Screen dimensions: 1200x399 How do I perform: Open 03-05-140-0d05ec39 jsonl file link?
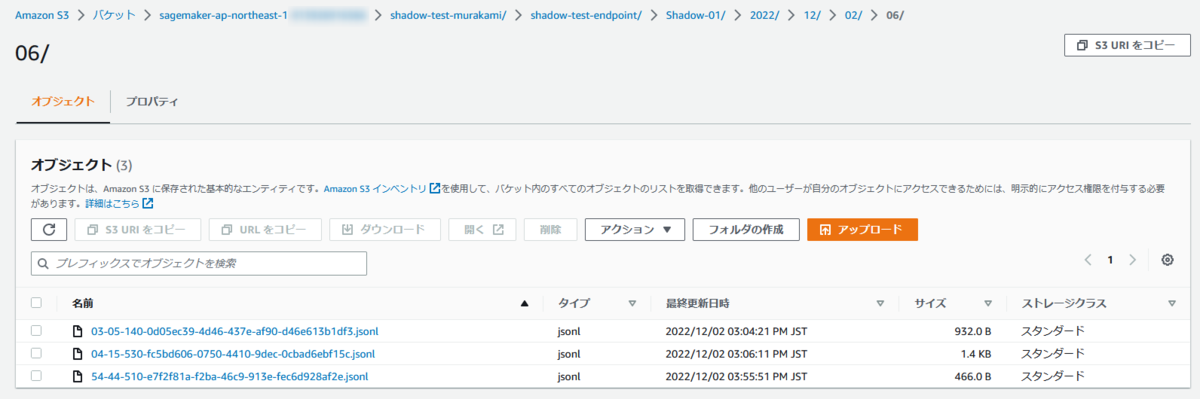coord(235,331)
